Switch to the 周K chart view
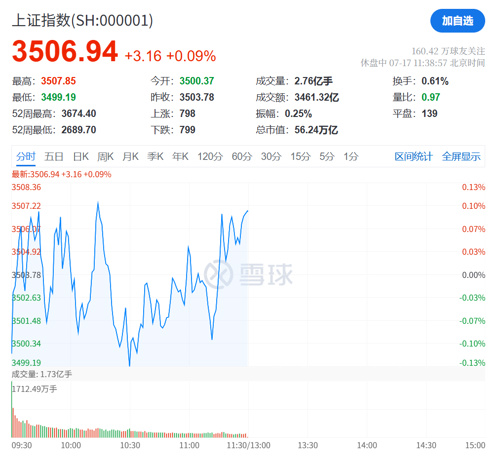 pos(105,156)
